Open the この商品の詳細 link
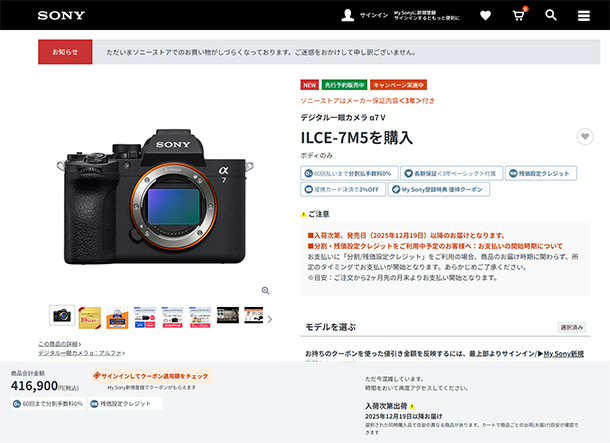 pos(60,344)
